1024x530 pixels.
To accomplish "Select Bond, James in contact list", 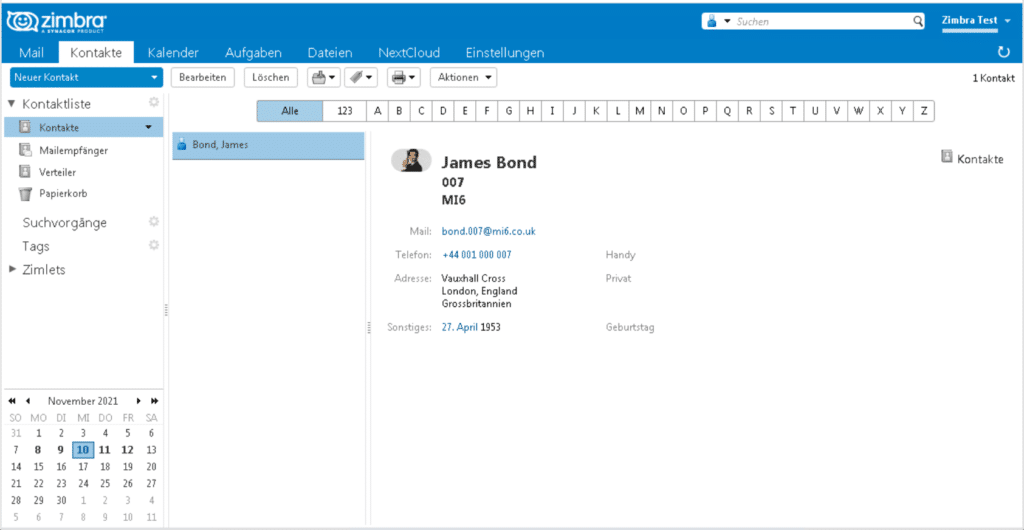I will tap(268, 146).
